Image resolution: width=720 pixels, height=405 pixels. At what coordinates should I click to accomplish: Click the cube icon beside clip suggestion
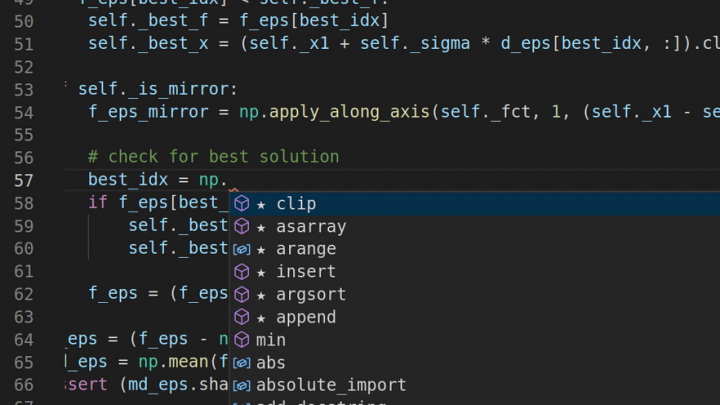click(241, 204)
